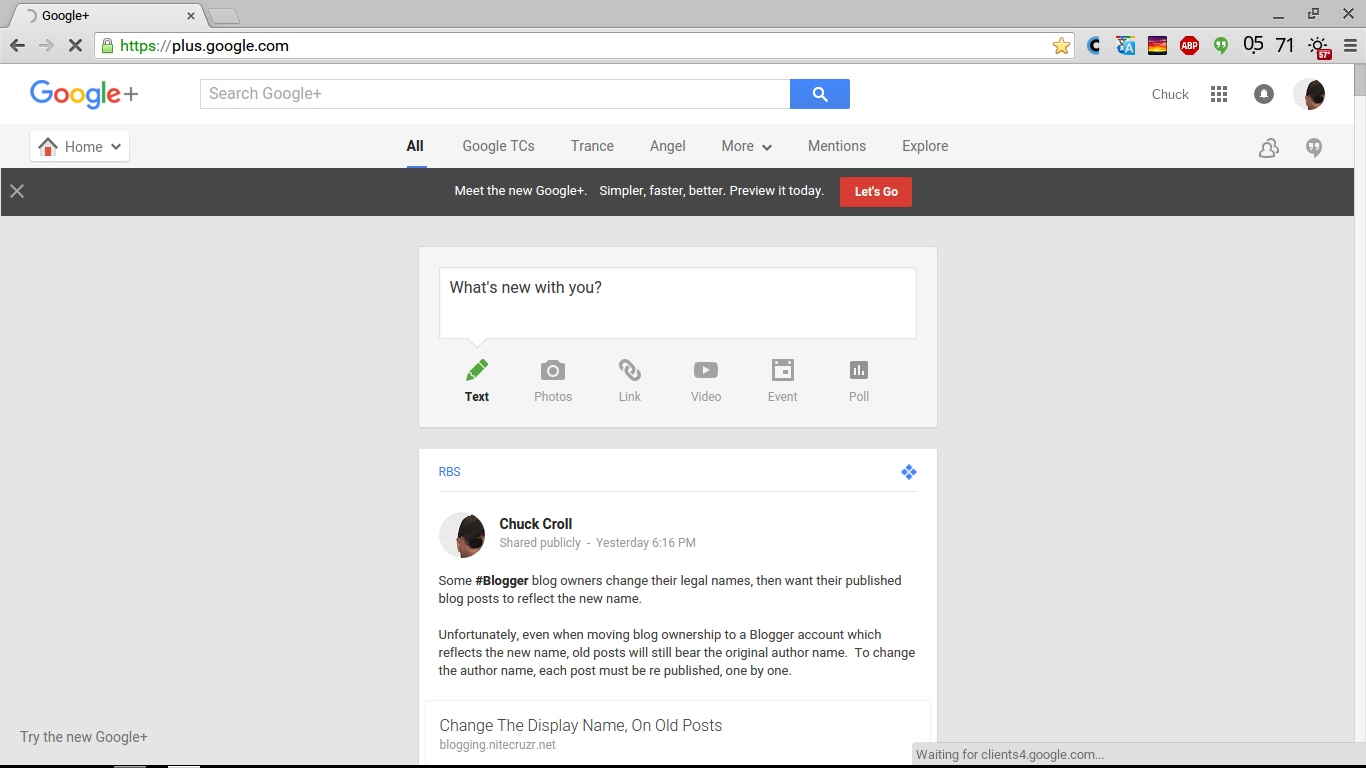This screenshot has height=768, width=1366.
Task: Click the sunset image extension icon
Action: tap(1157, 45)
